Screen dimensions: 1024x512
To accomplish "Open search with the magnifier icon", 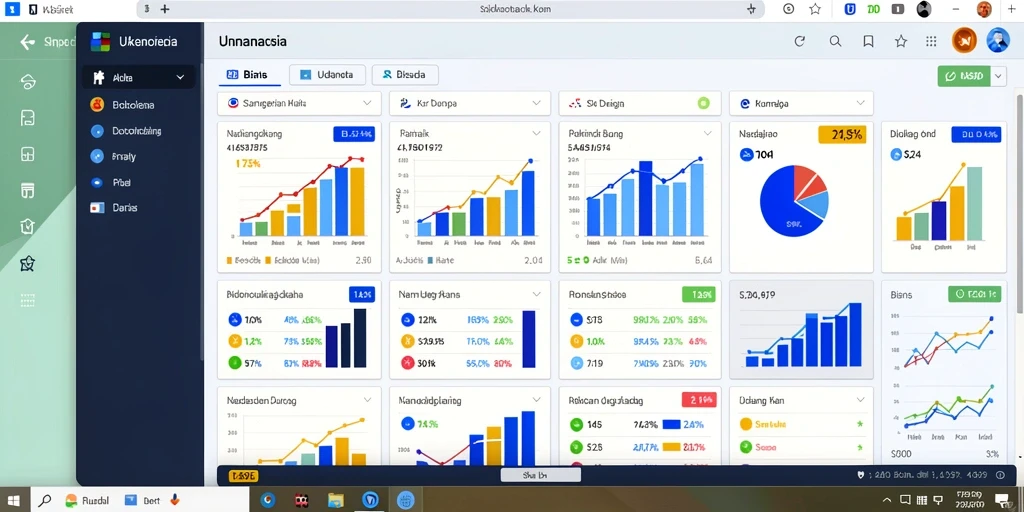I will point(835,41).
